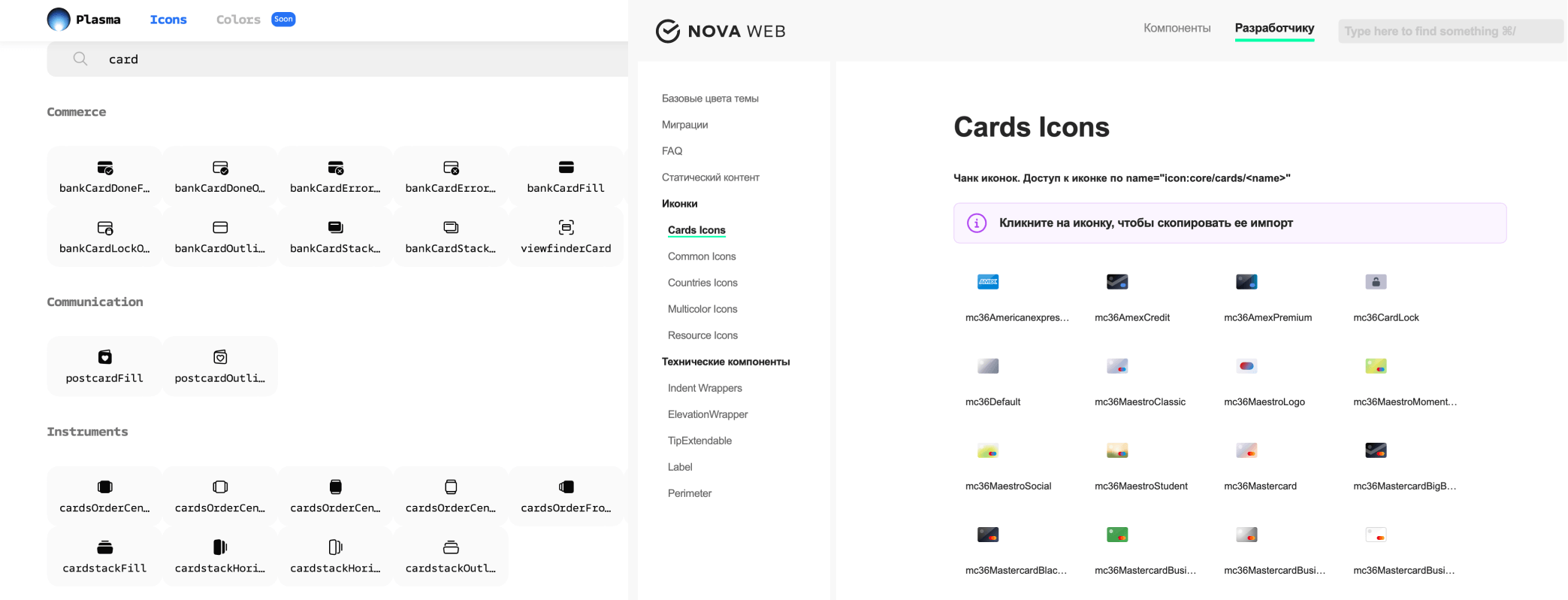This screenshot has width=1568, height=600.
Task: Select the mc36MaestroClassic card icon
Action: 1117,366
